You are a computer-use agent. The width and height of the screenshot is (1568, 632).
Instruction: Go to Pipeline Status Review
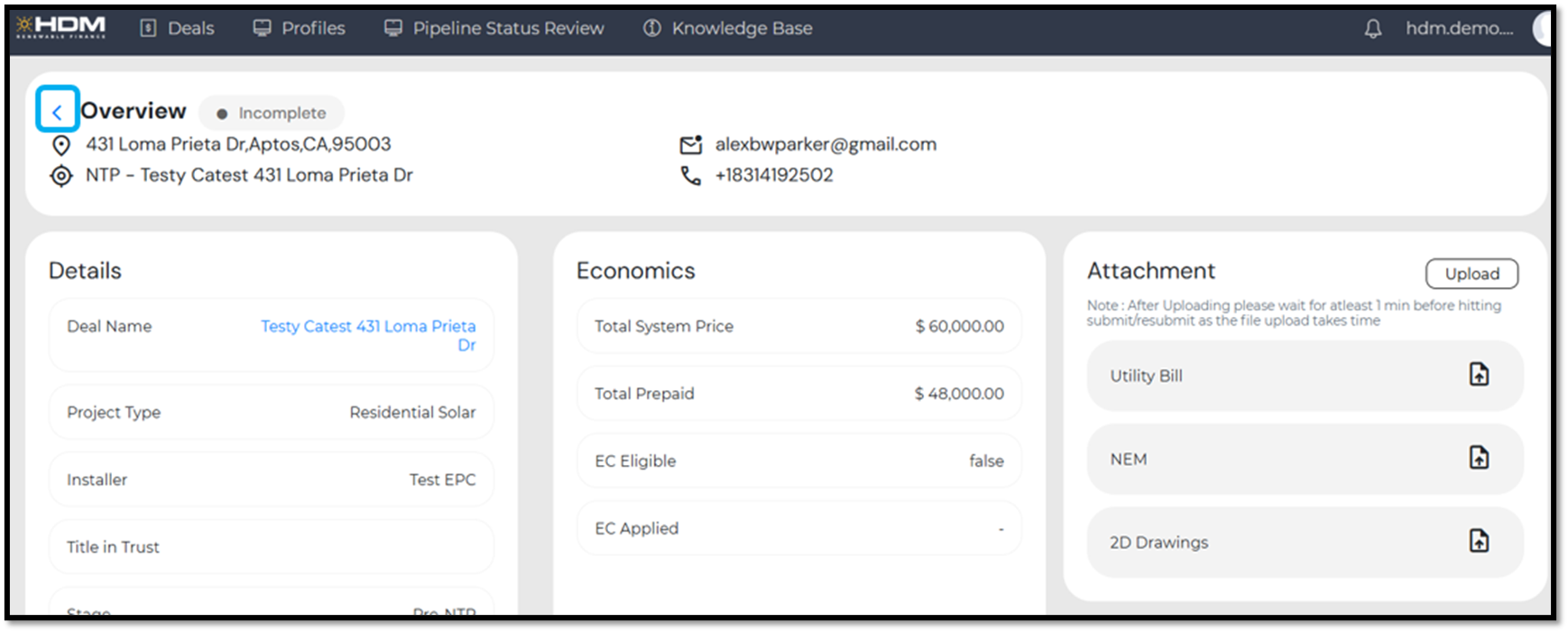coord(494,28)
